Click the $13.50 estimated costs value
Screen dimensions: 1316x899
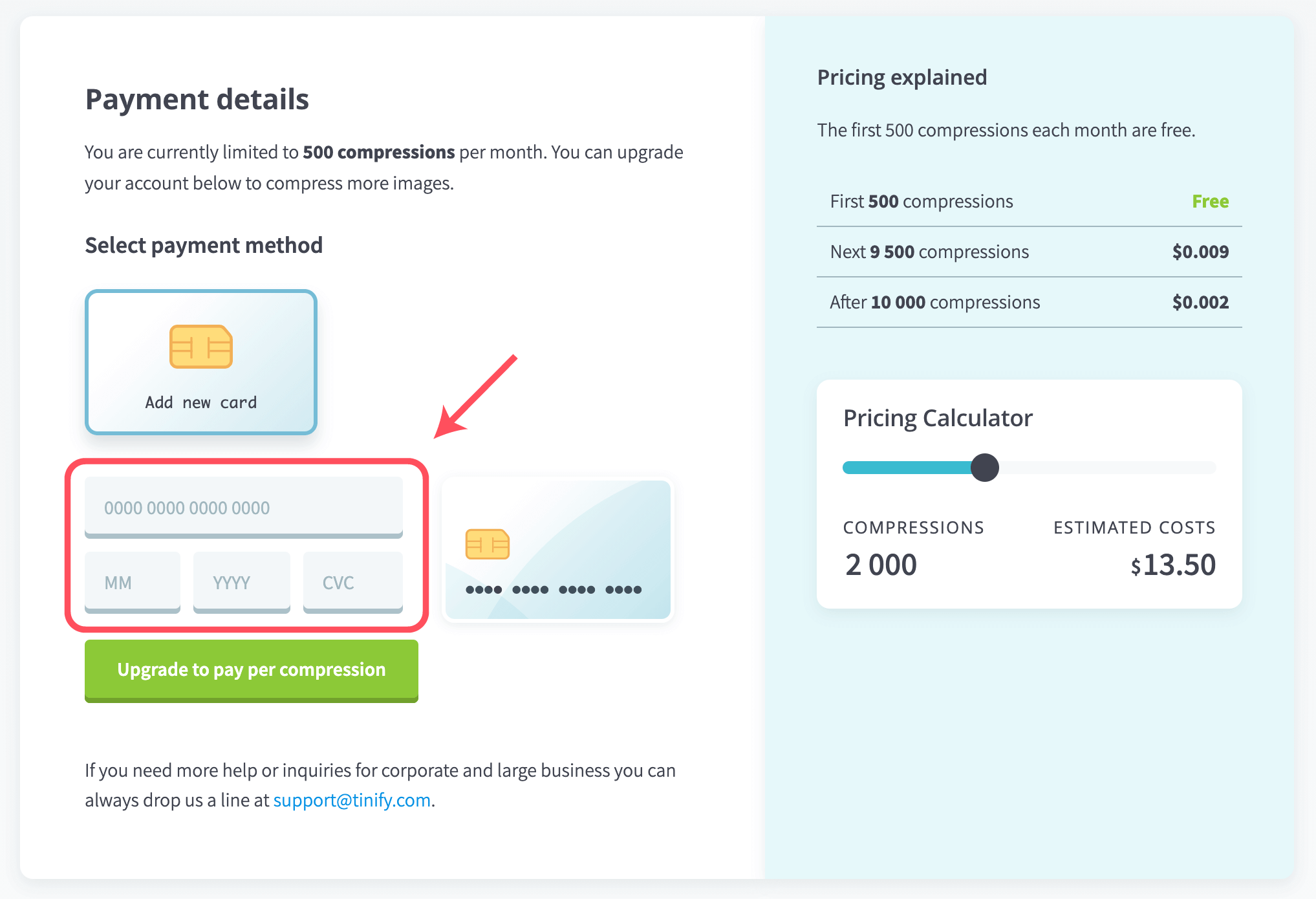[x=1173, y=565]
